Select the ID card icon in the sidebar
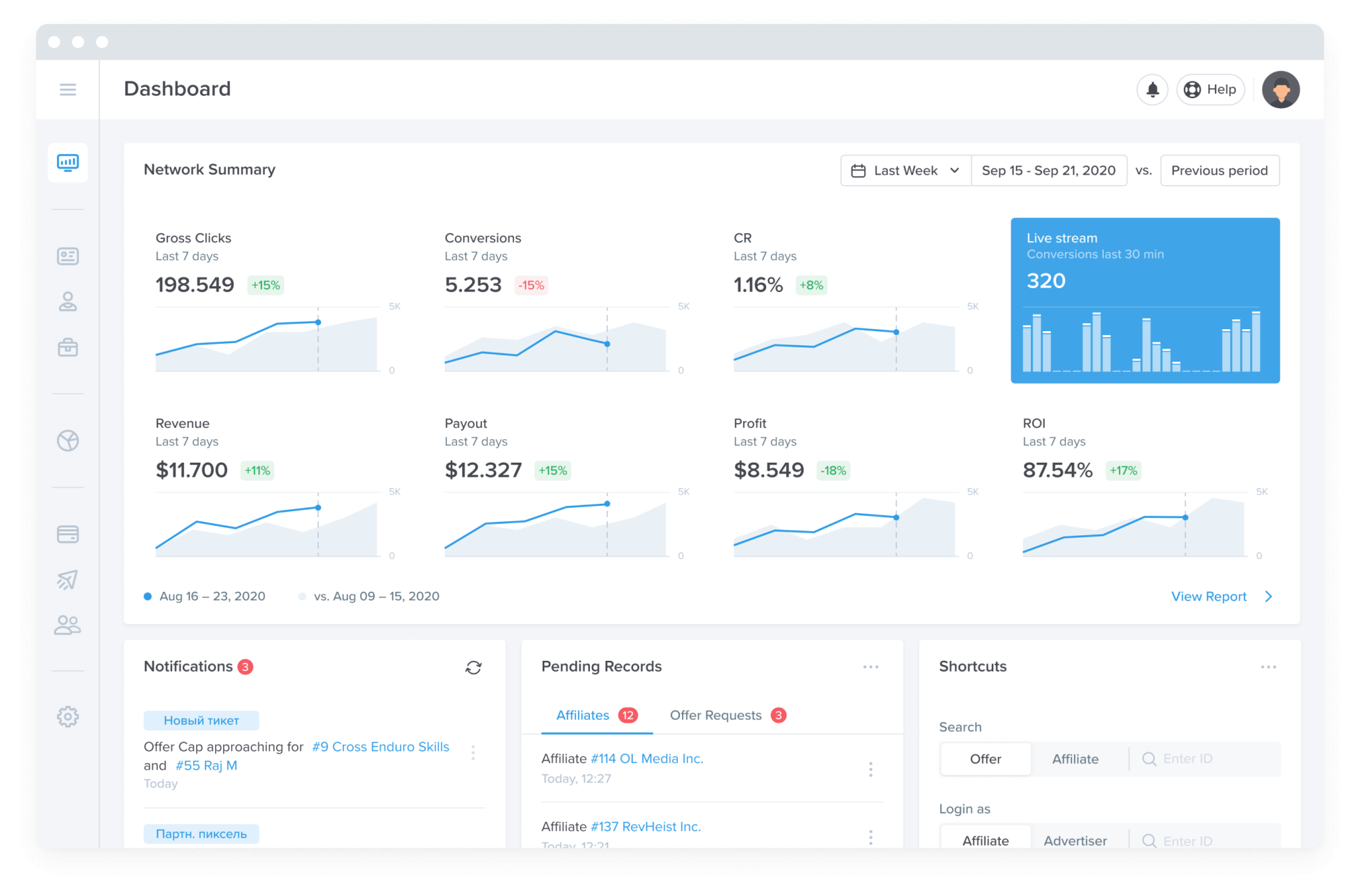 pyautogui.click(x=68, y=255)
